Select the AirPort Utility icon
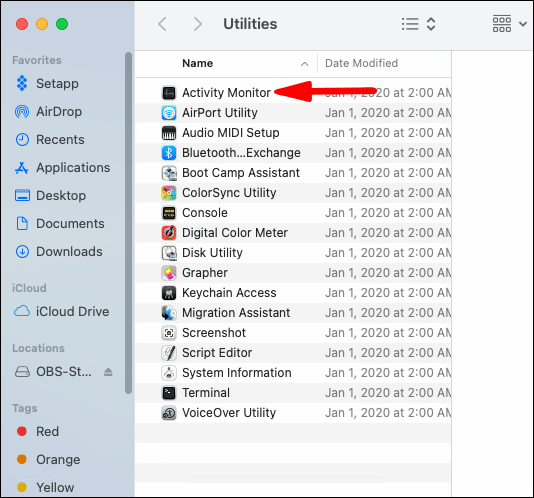Image resolution: width=534 pixels, height=498 pixels. pyautogui.click(x=169, y=113)
